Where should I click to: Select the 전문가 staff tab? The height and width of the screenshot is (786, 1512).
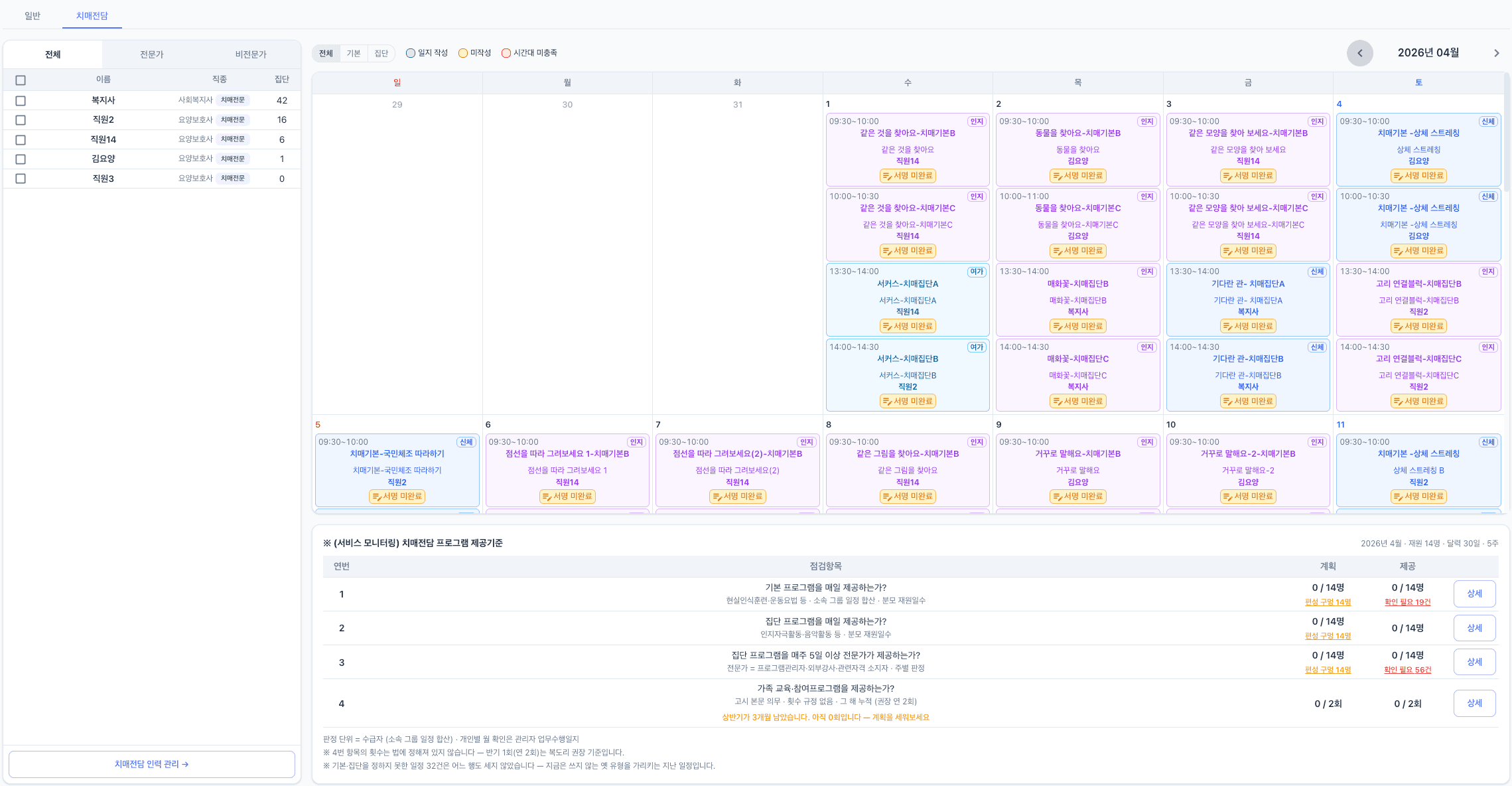pyautogui.click(x=152, y=54)
